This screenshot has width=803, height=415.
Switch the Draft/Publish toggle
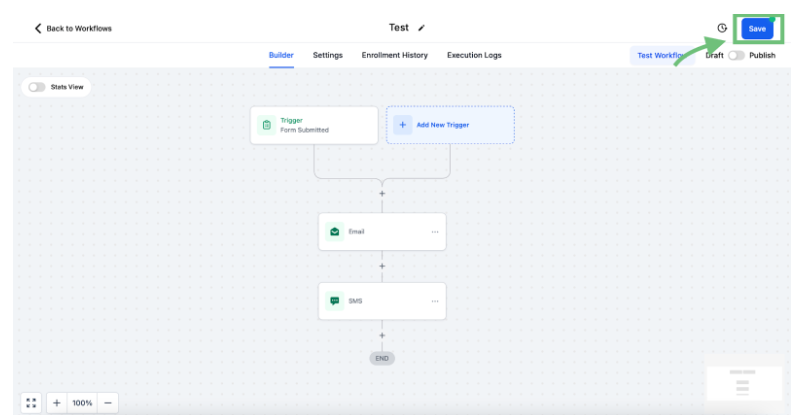tap(736, 55)
